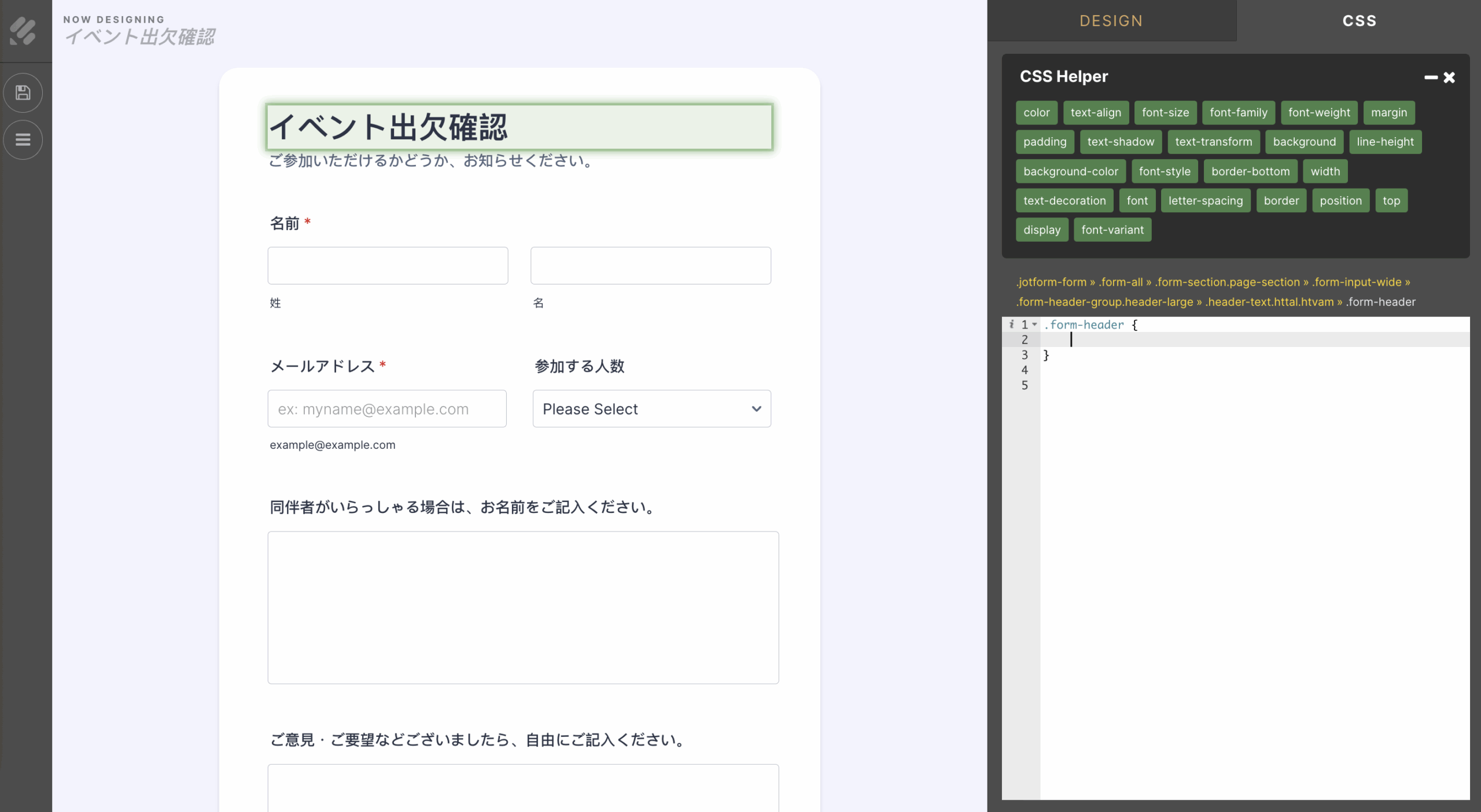Click the .form-header-group.header-large breadcrumb selector
The height and width of the screenshot is (812, 1481).
pyautogui.click(x=1104, y=302)
